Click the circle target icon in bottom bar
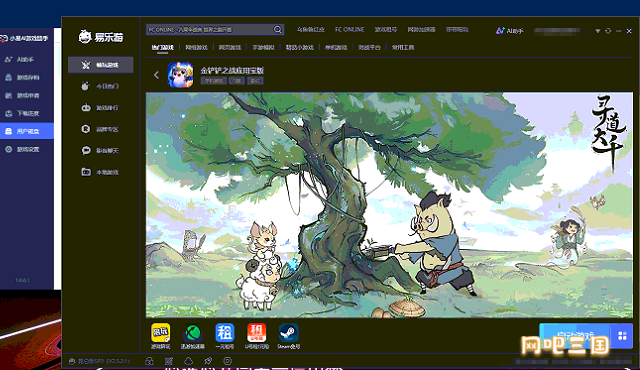The image size is (640, 370). tap(227, 361)
